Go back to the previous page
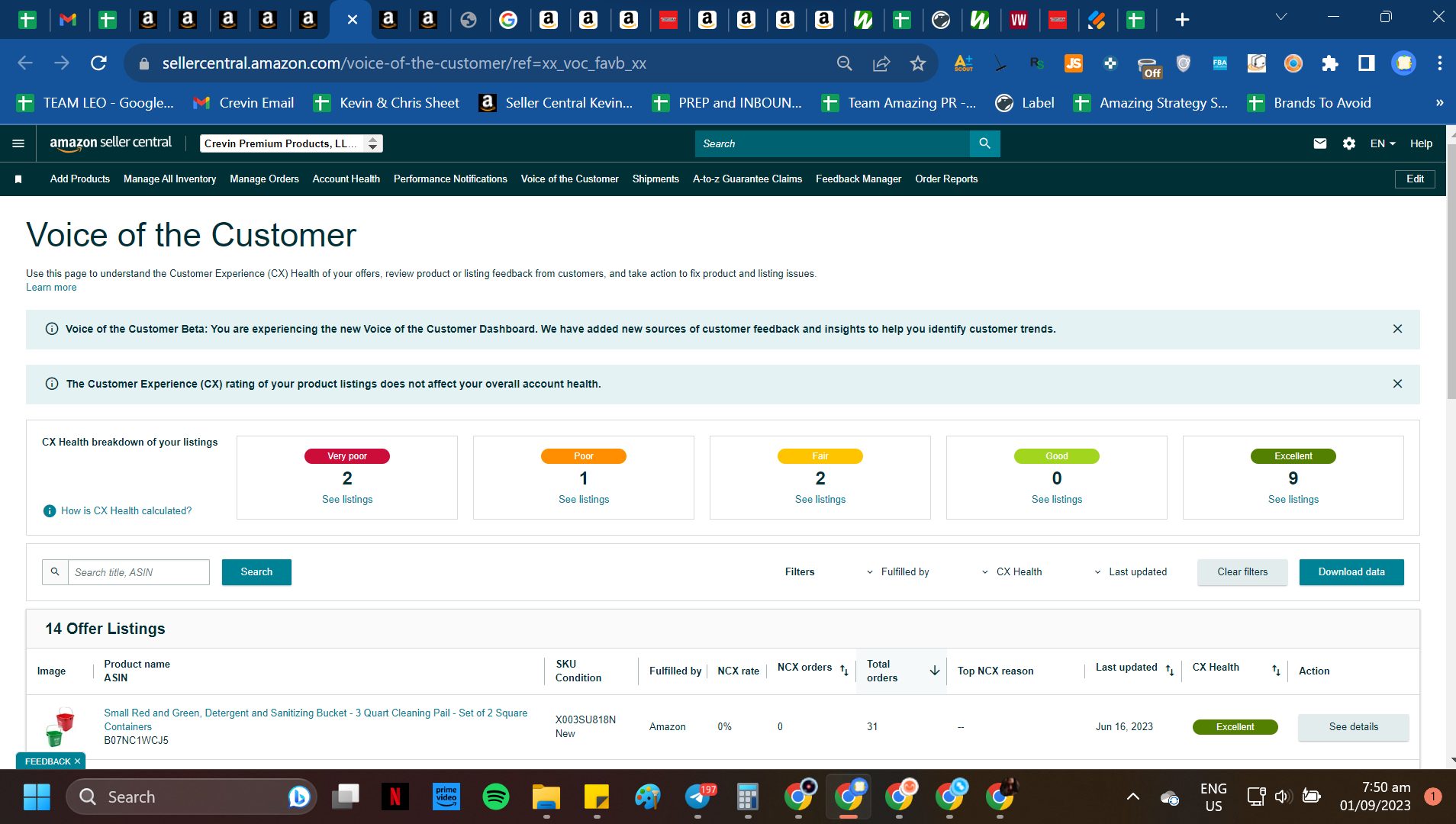The image size is (1456, 824). point(25,63)
